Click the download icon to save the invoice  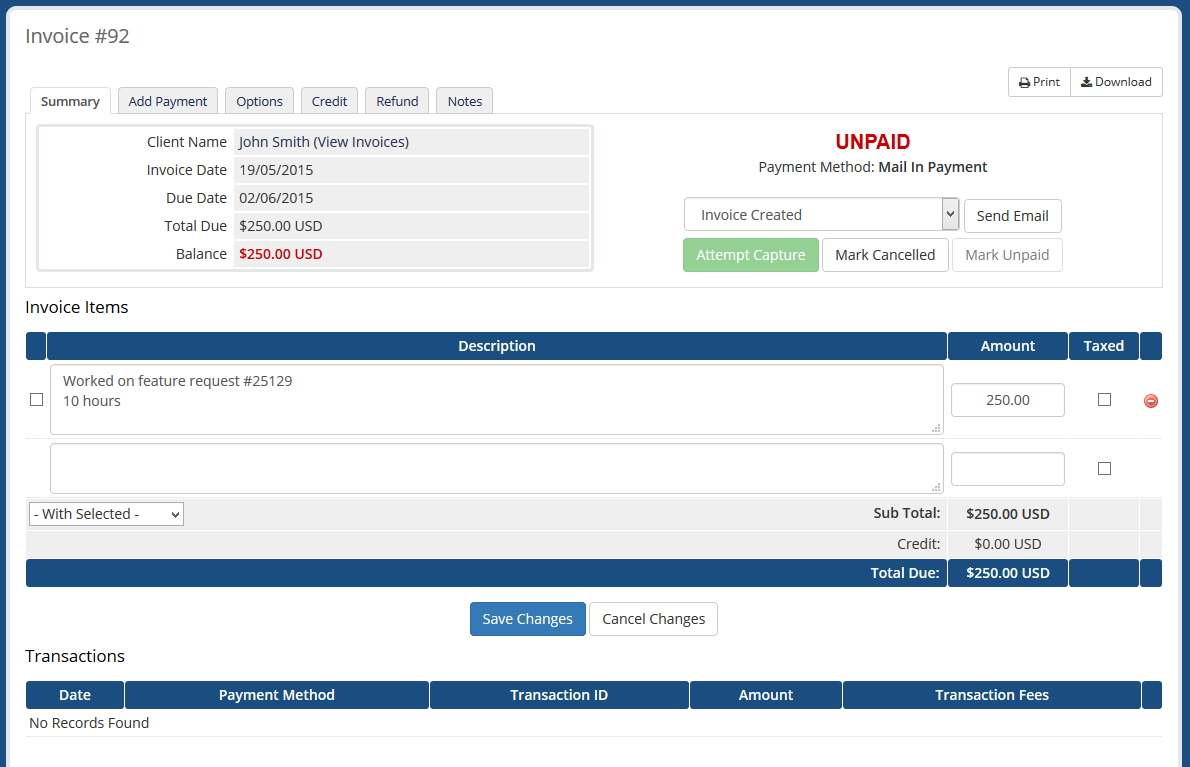coord(1087,81)
